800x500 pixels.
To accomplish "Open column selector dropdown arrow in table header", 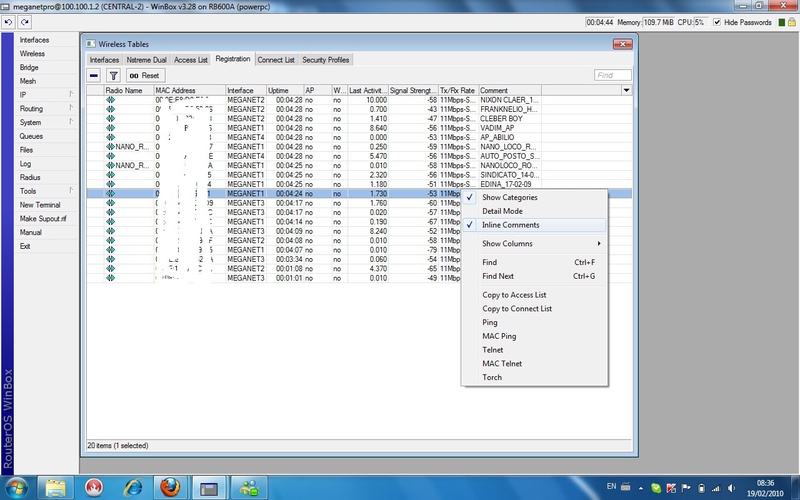I will click(x=626, y=90).
